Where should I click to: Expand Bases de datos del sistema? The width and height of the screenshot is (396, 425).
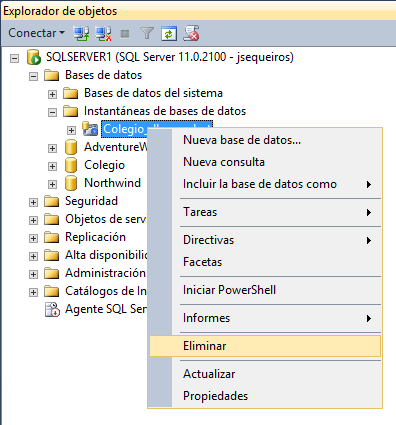tap(52, 94)
